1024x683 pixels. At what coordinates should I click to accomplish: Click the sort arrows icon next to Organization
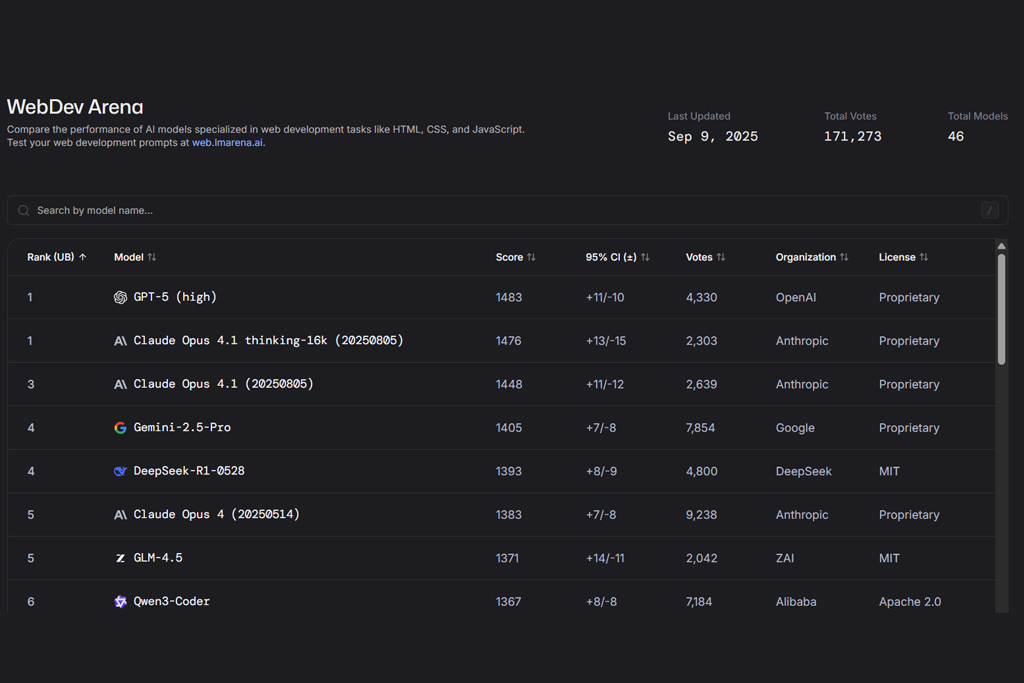coord(844,257)
